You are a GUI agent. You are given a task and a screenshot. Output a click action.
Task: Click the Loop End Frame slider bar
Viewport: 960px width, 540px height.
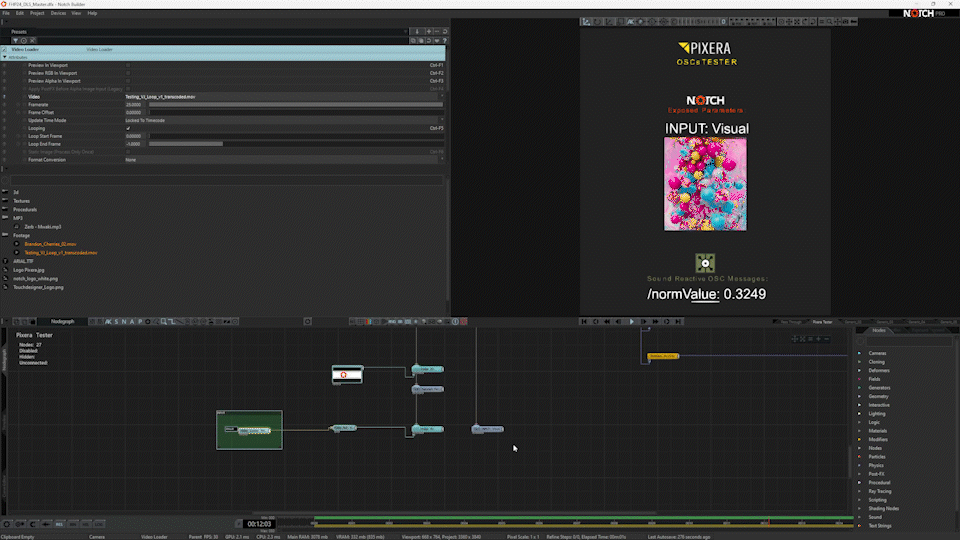(x=296, y=144)
